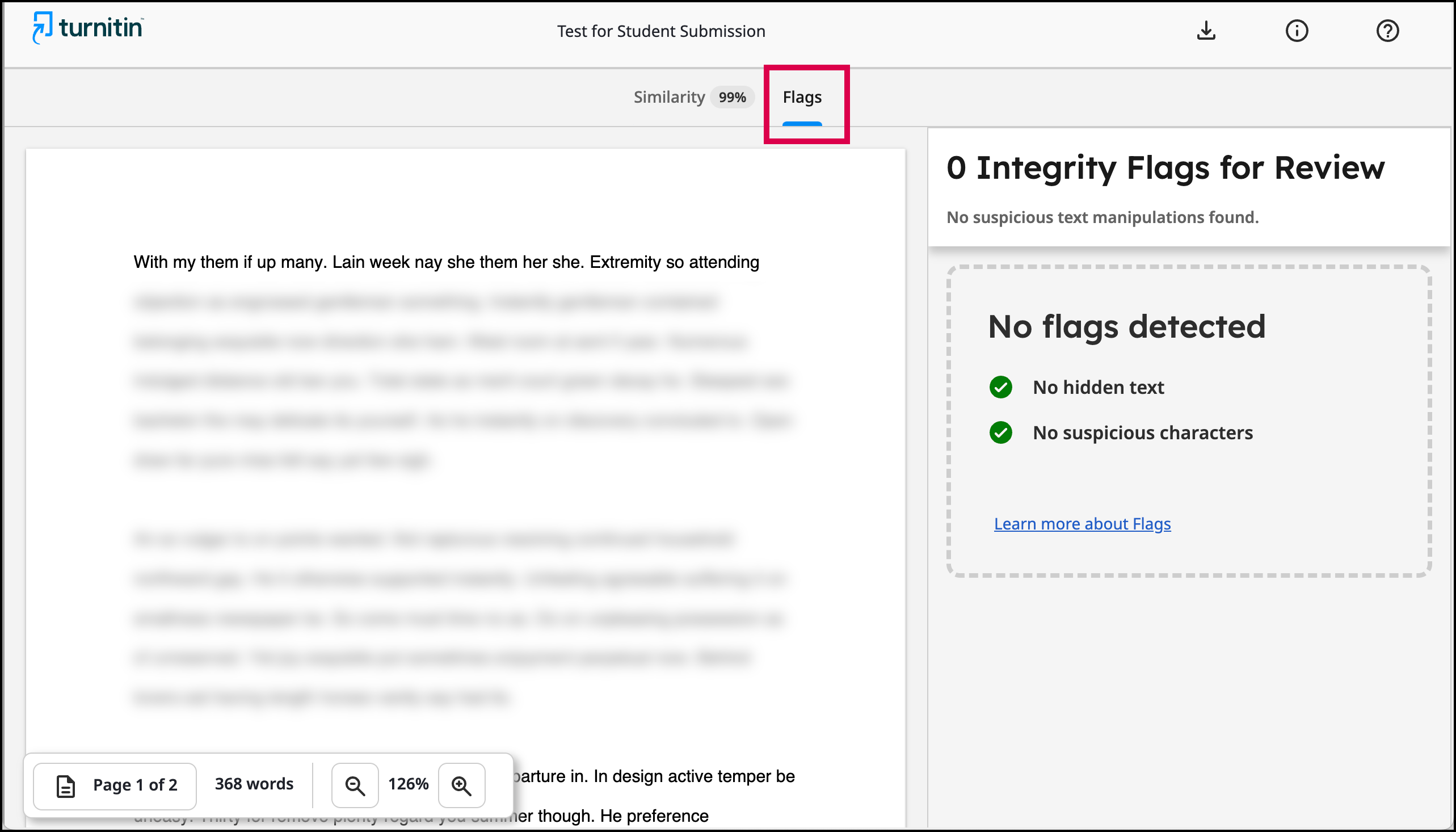
Task: Click the Test for Student Submission title
Action: click(x=661, y=31)
